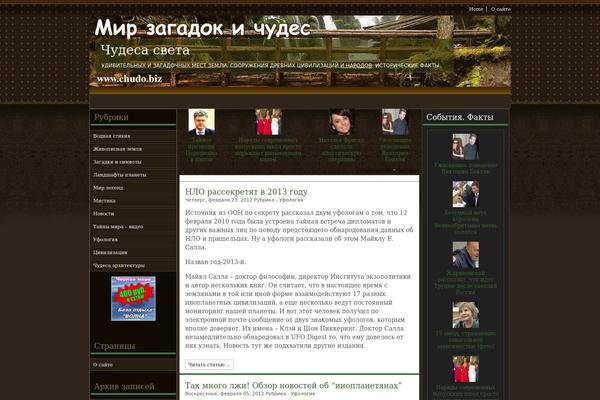Open the red dresses thumbnail in the top strip
600x400 pixels.
(x=268, y=122)
